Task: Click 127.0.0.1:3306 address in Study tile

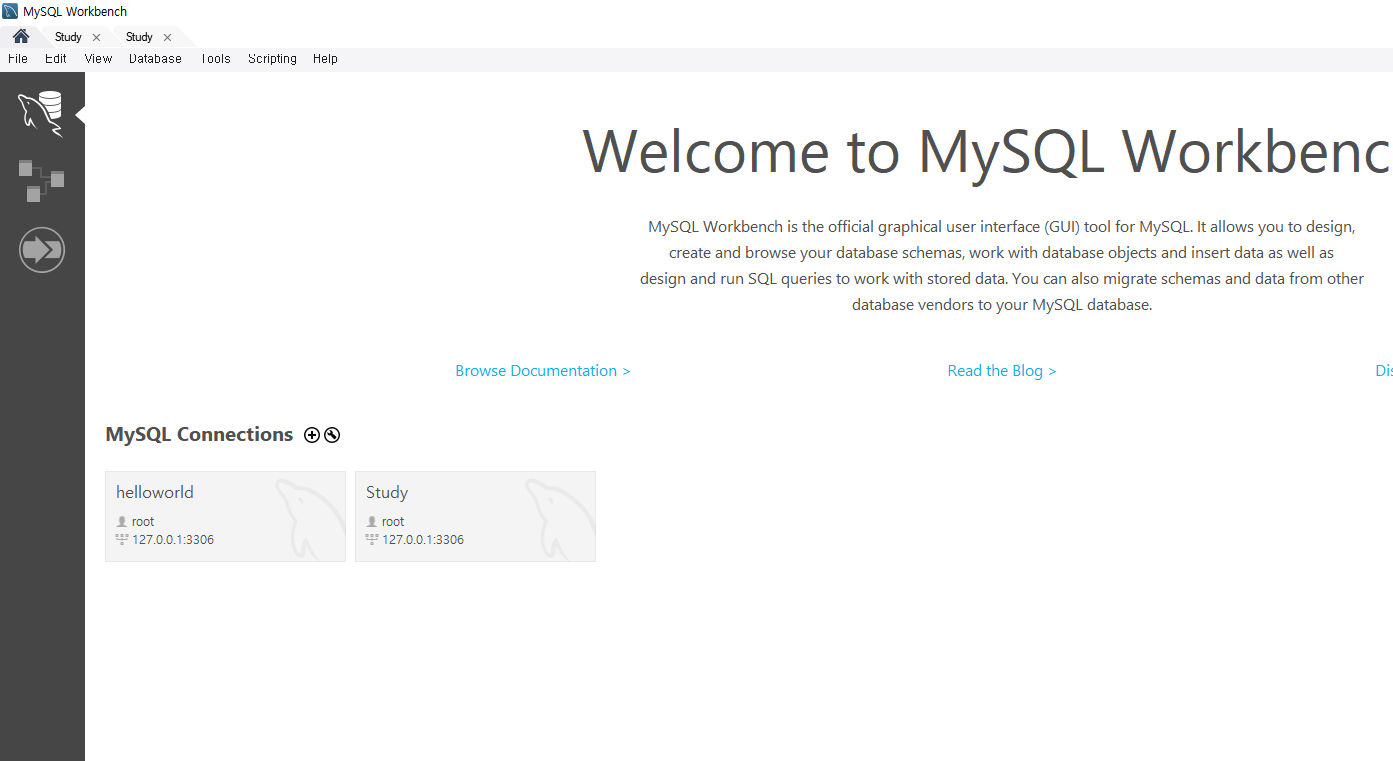Action: coord(423,540)
